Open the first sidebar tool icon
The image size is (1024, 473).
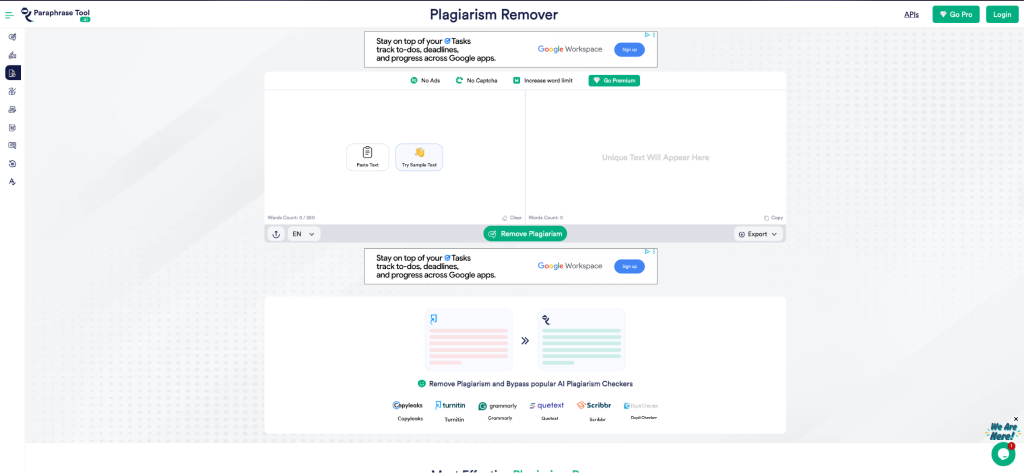point(12,37)
